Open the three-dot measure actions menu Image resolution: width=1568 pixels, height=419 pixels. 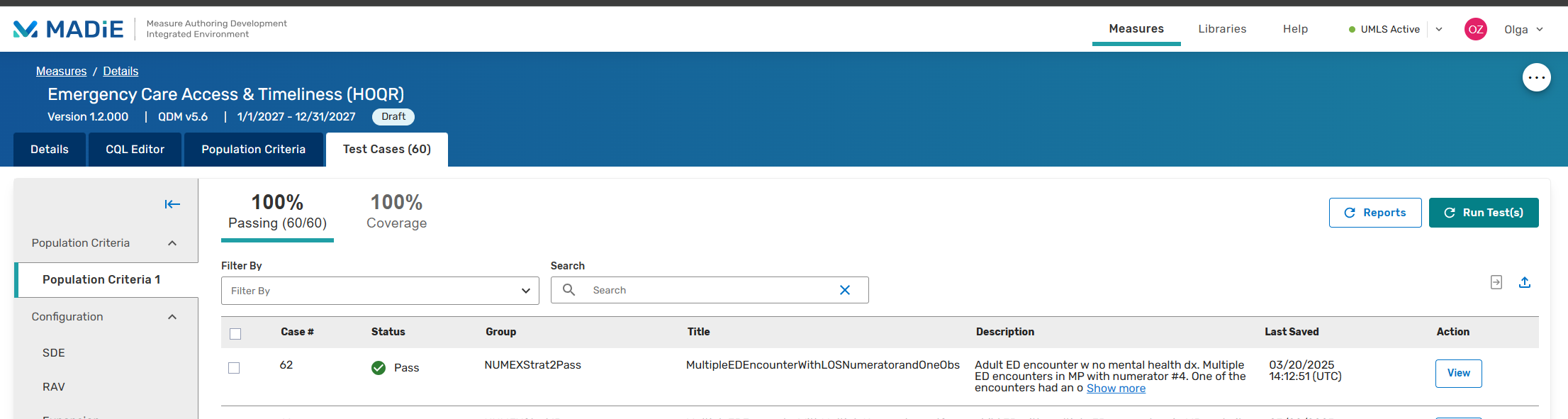click(1536, 77)
